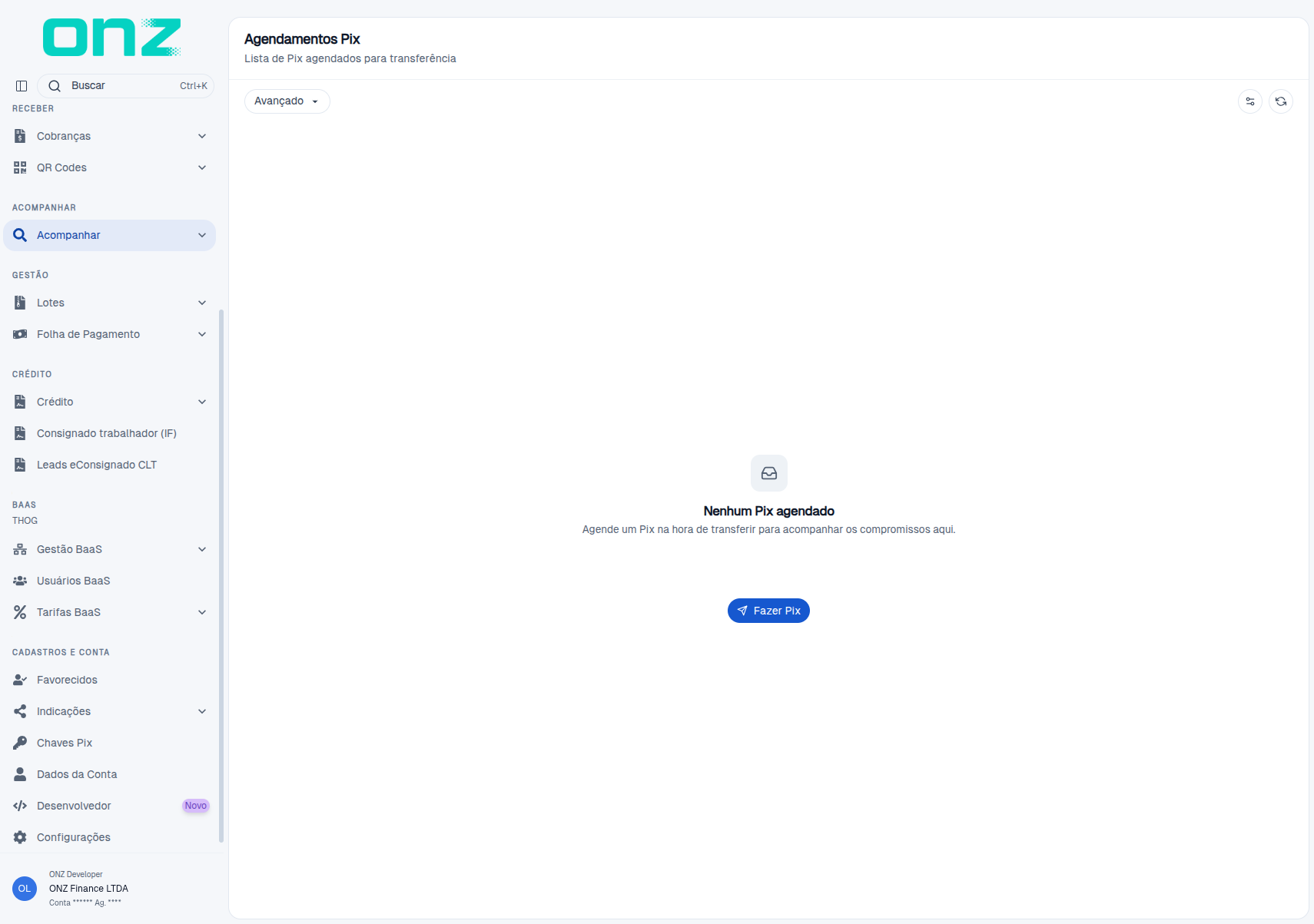Expand Tarifas BaaS section
Image resolution: width=1314 pixels, height=924 pixels.
(x=109, y=612)
